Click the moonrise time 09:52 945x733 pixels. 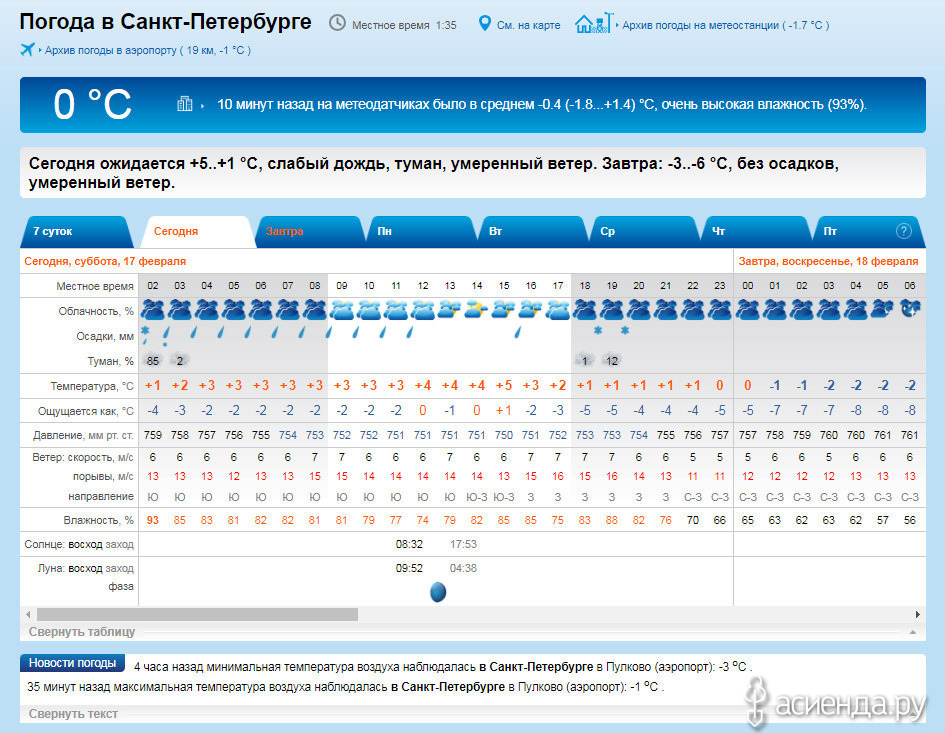pos(409,568)
